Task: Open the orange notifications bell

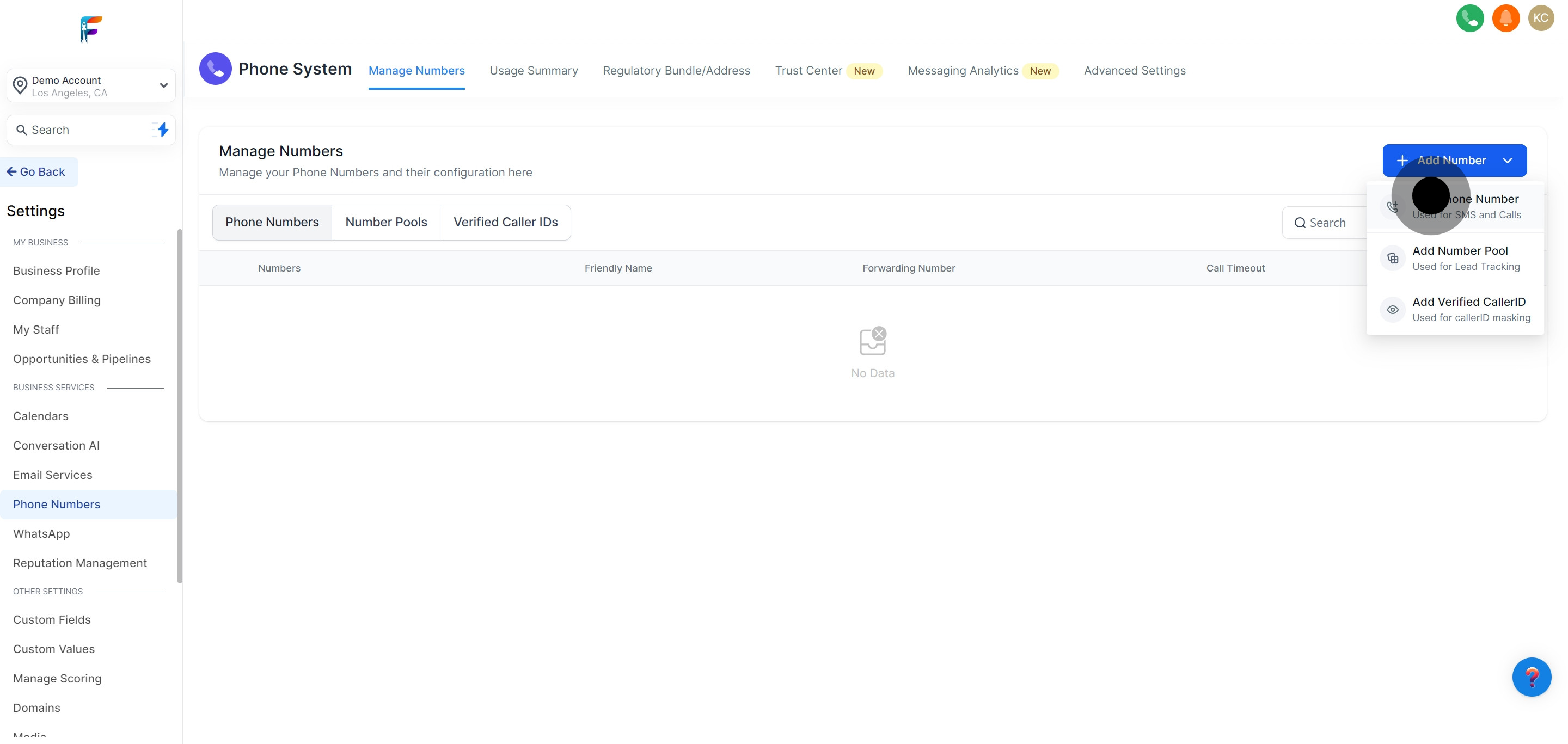Action: [1505, 19]
